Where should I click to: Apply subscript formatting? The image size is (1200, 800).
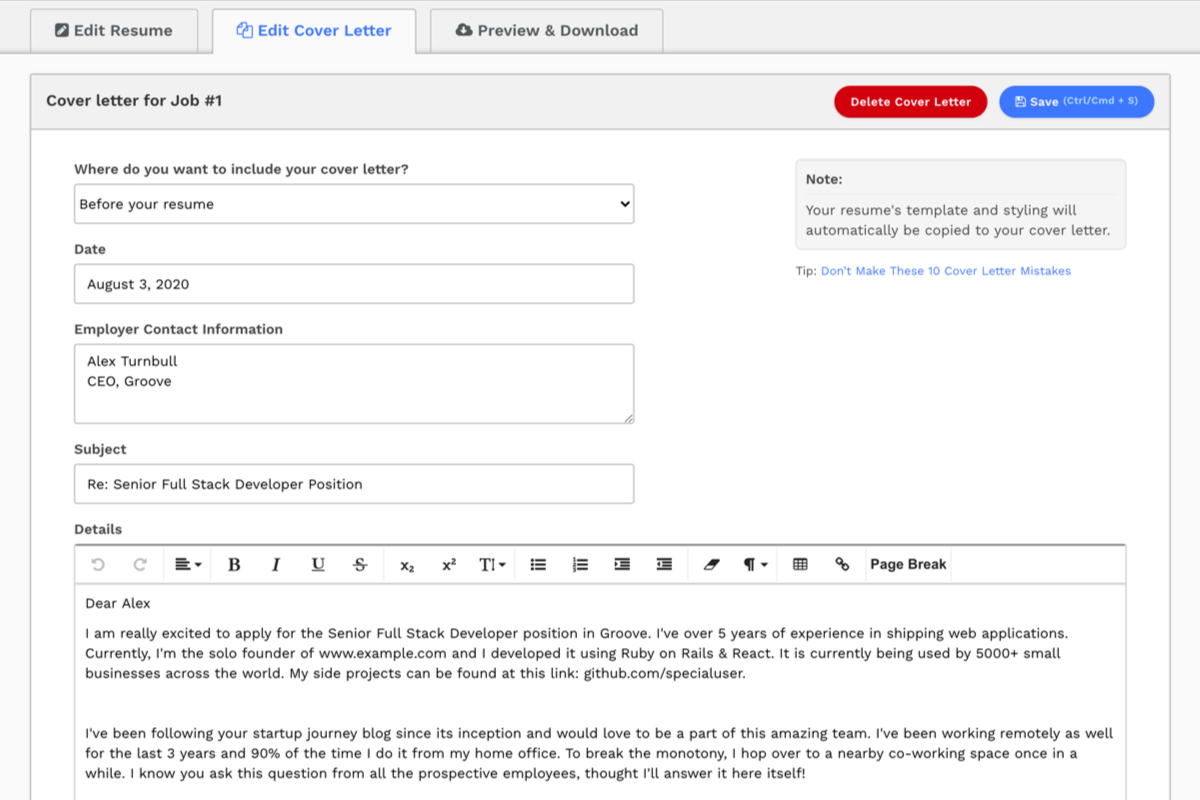pos(407,565)
